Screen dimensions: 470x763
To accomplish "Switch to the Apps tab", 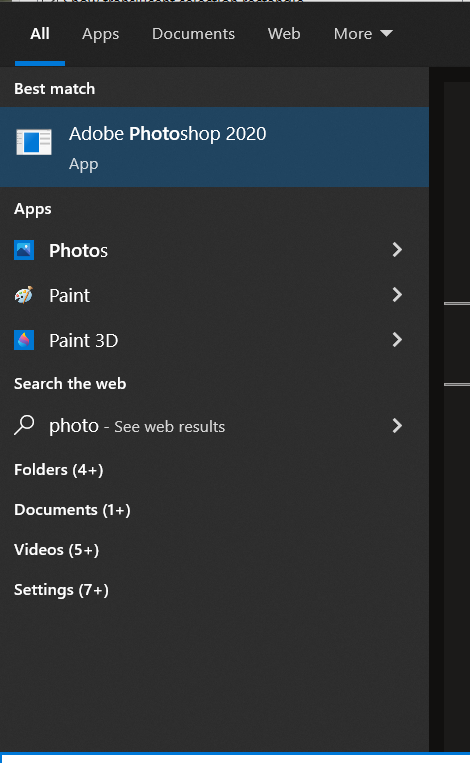I will [100, 34].
